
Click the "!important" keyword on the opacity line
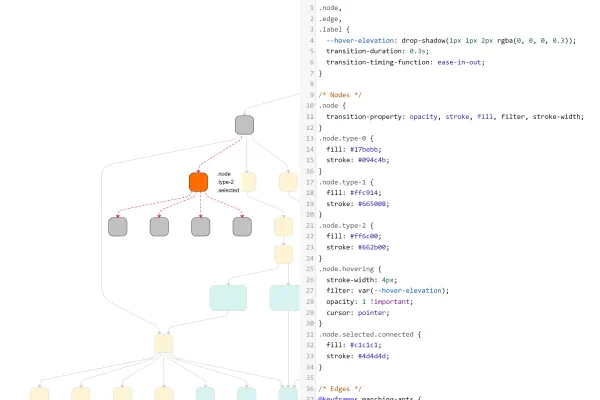pos(390,302)
